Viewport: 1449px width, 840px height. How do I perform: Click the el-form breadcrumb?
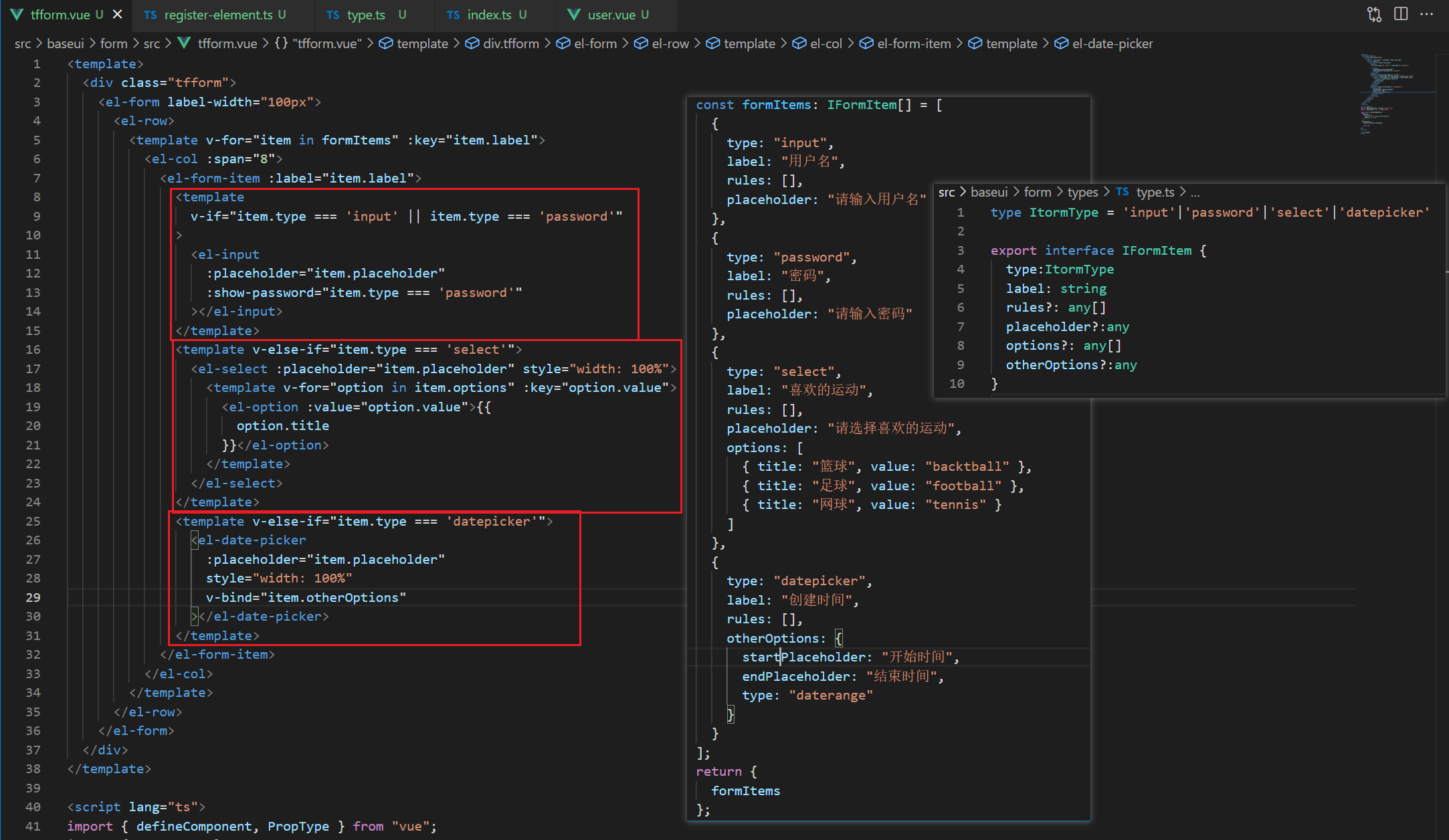[x=595, y=43]
